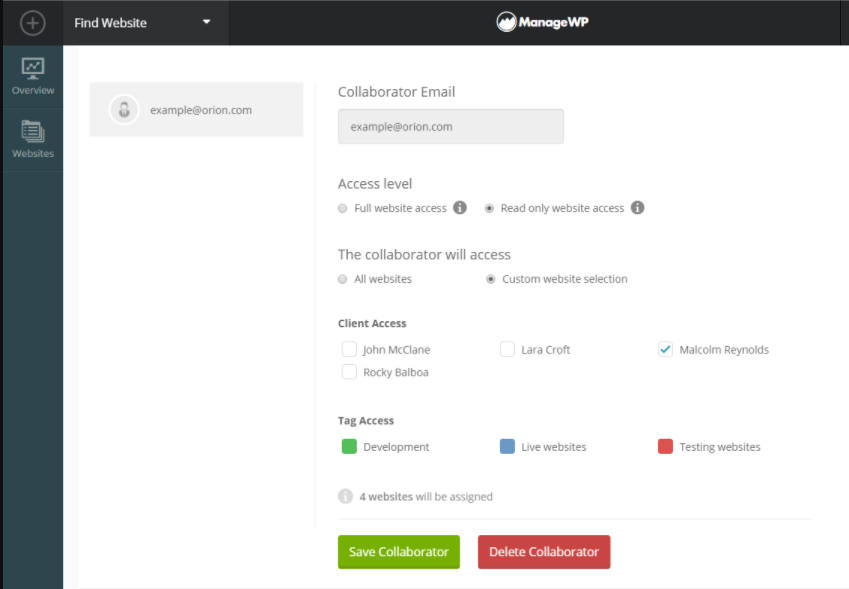
Task: Click Save Collaborator button
Action: coord(399,552)
